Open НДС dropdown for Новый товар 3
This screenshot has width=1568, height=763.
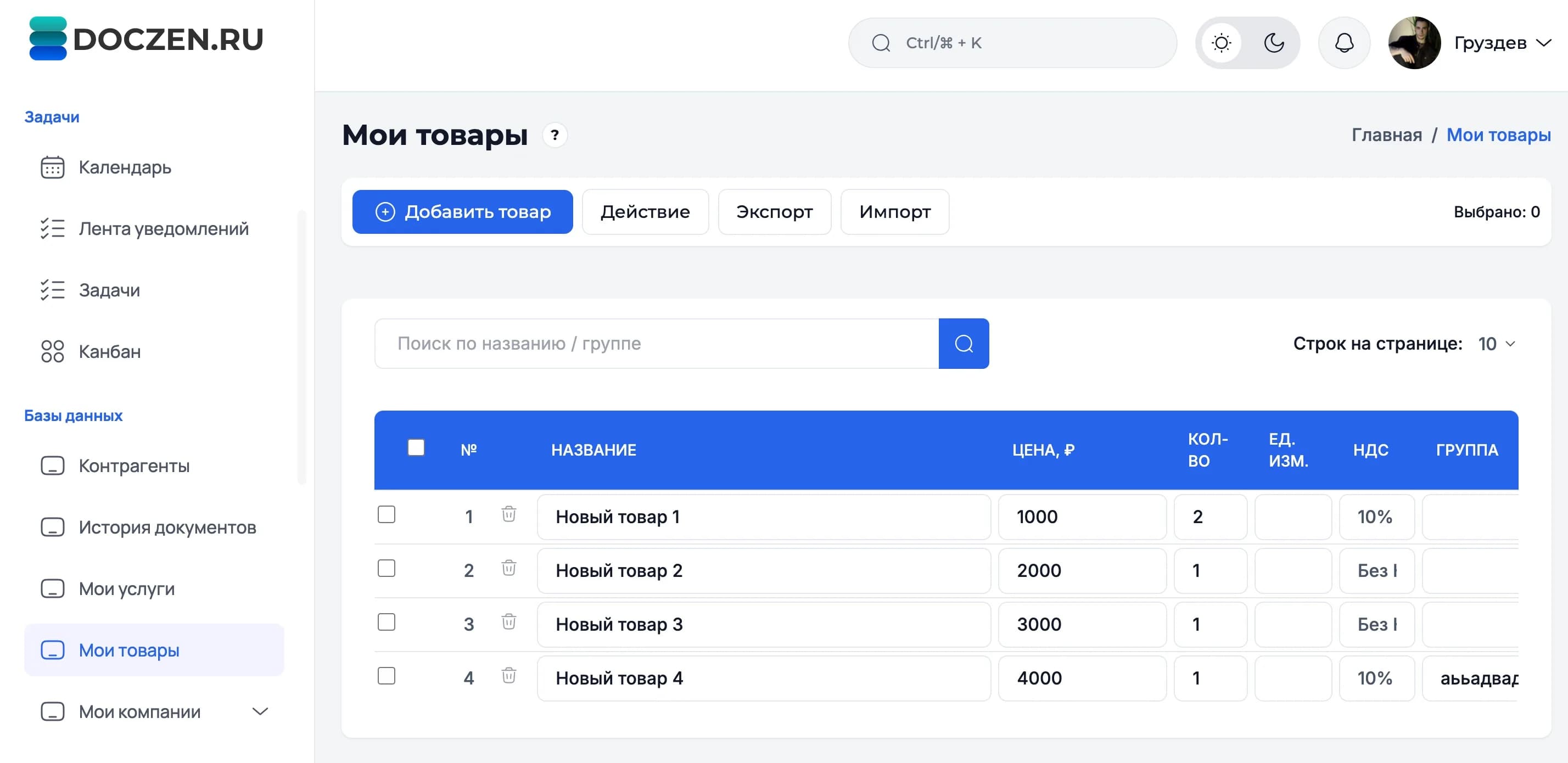pos(1377,624)
